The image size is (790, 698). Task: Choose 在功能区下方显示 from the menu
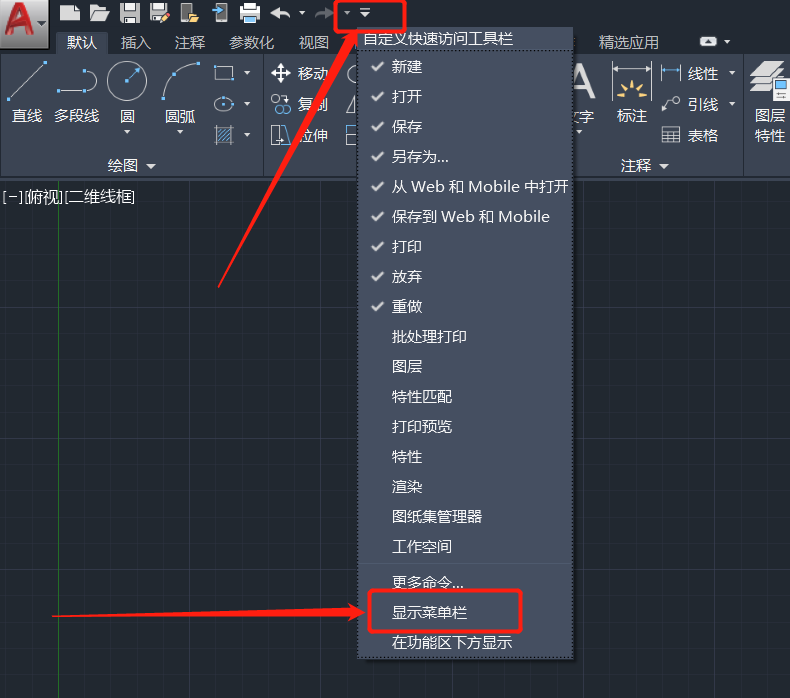click(x=465, y=643)
